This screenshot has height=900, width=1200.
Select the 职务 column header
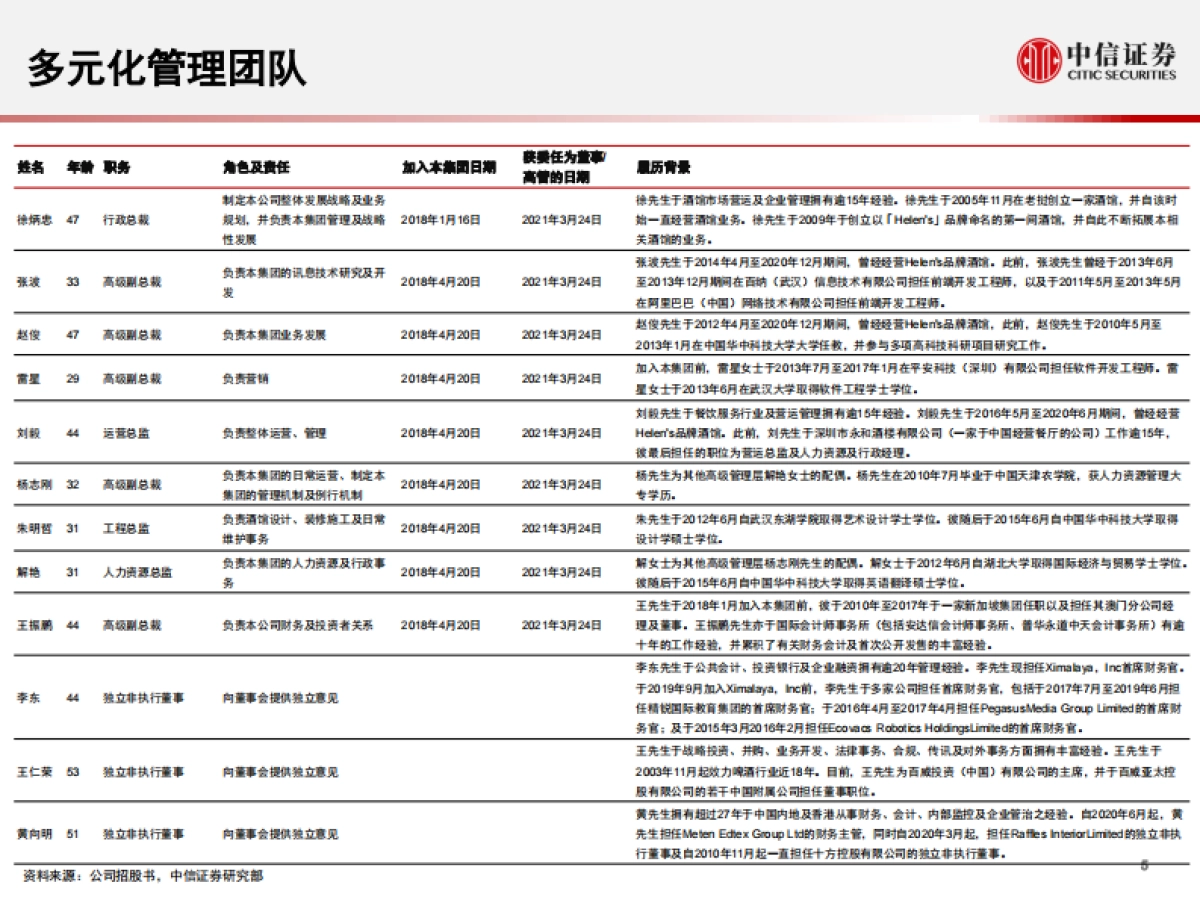point(115,168)
